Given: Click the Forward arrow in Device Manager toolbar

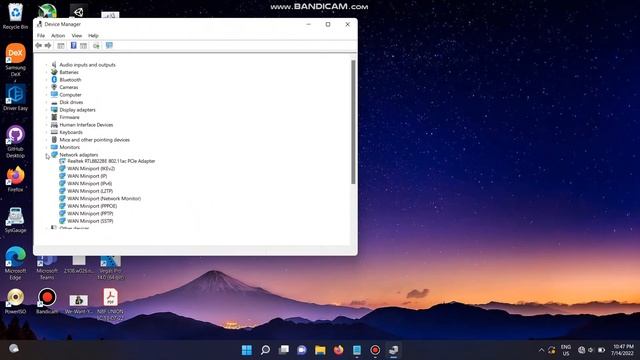Looking at the screenshot, I should (48, 46).
